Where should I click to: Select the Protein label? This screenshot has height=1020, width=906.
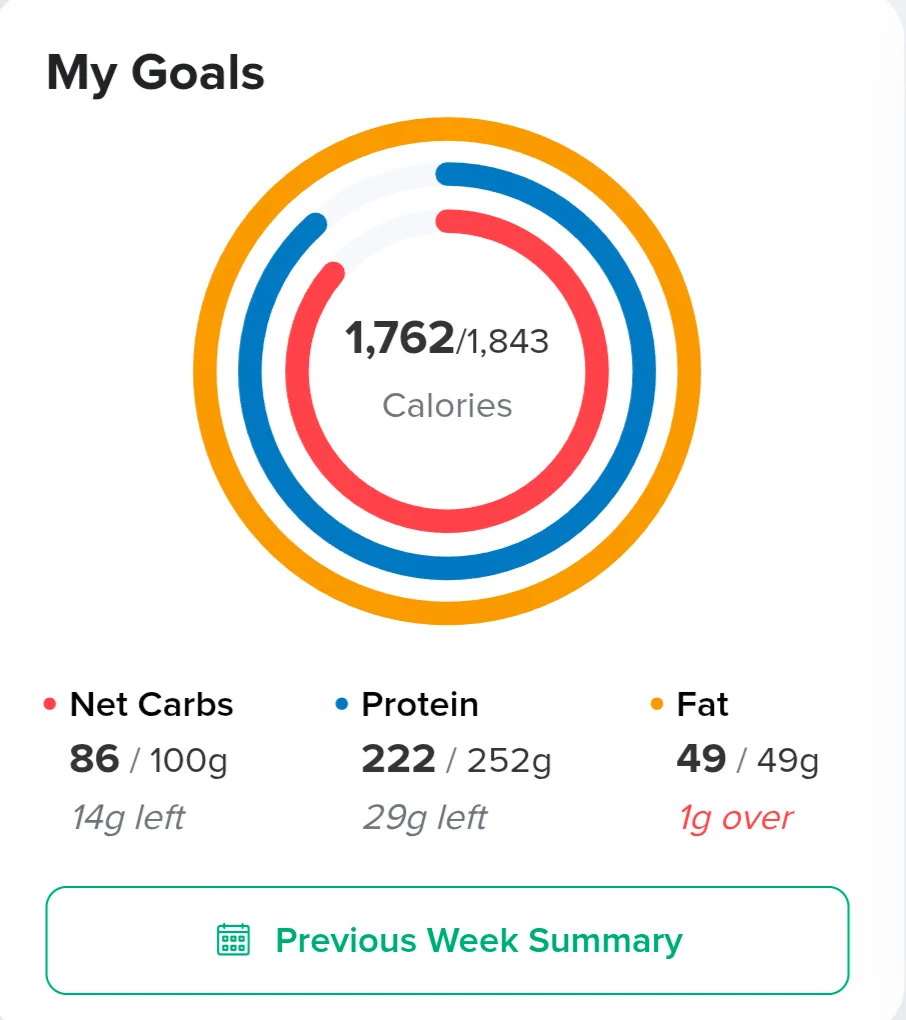420,705
